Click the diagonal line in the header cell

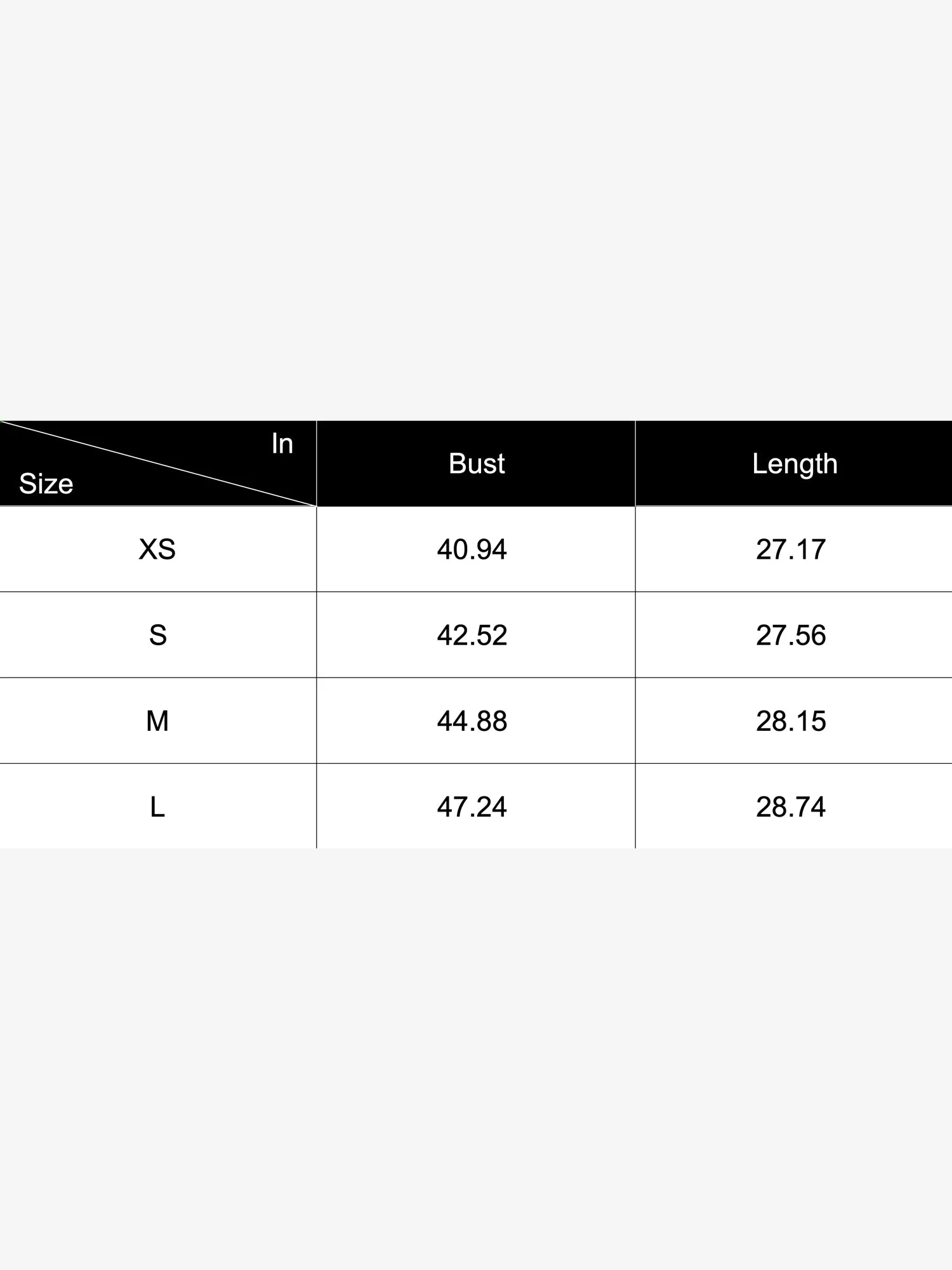coord(159,464)
